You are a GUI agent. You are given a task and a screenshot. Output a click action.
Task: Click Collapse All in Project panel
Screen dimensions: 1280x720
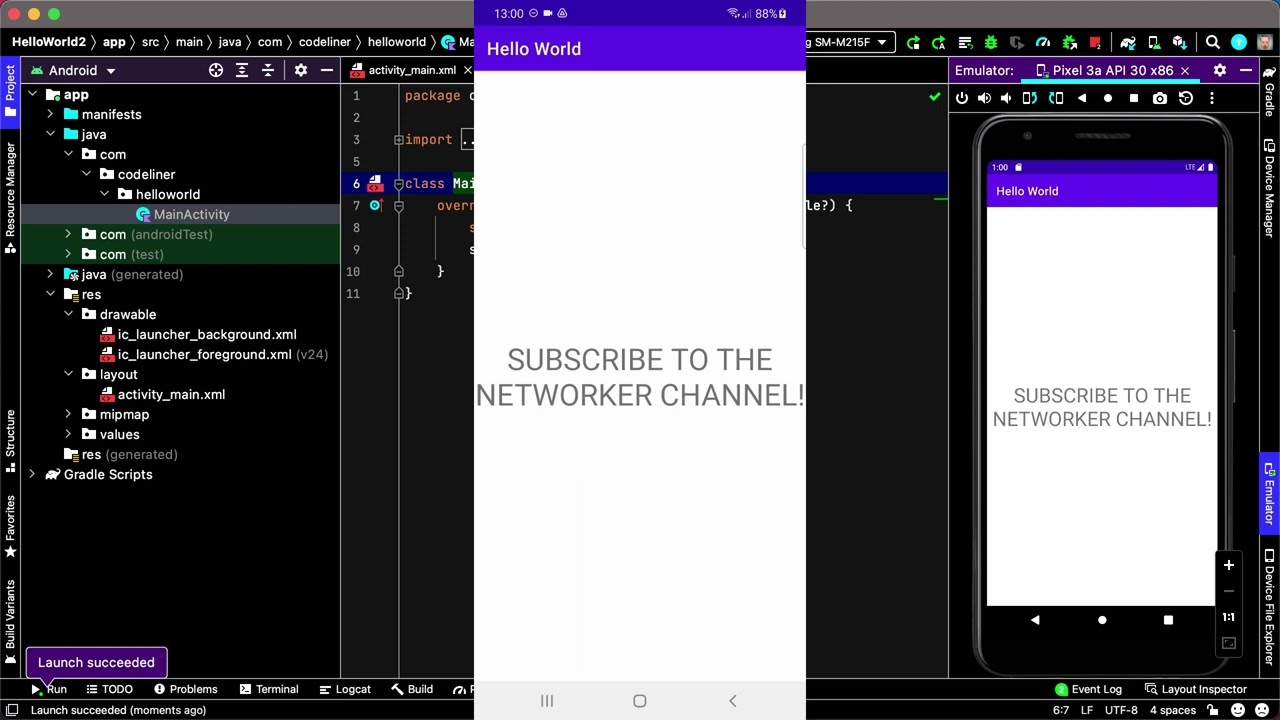[268, 70]
